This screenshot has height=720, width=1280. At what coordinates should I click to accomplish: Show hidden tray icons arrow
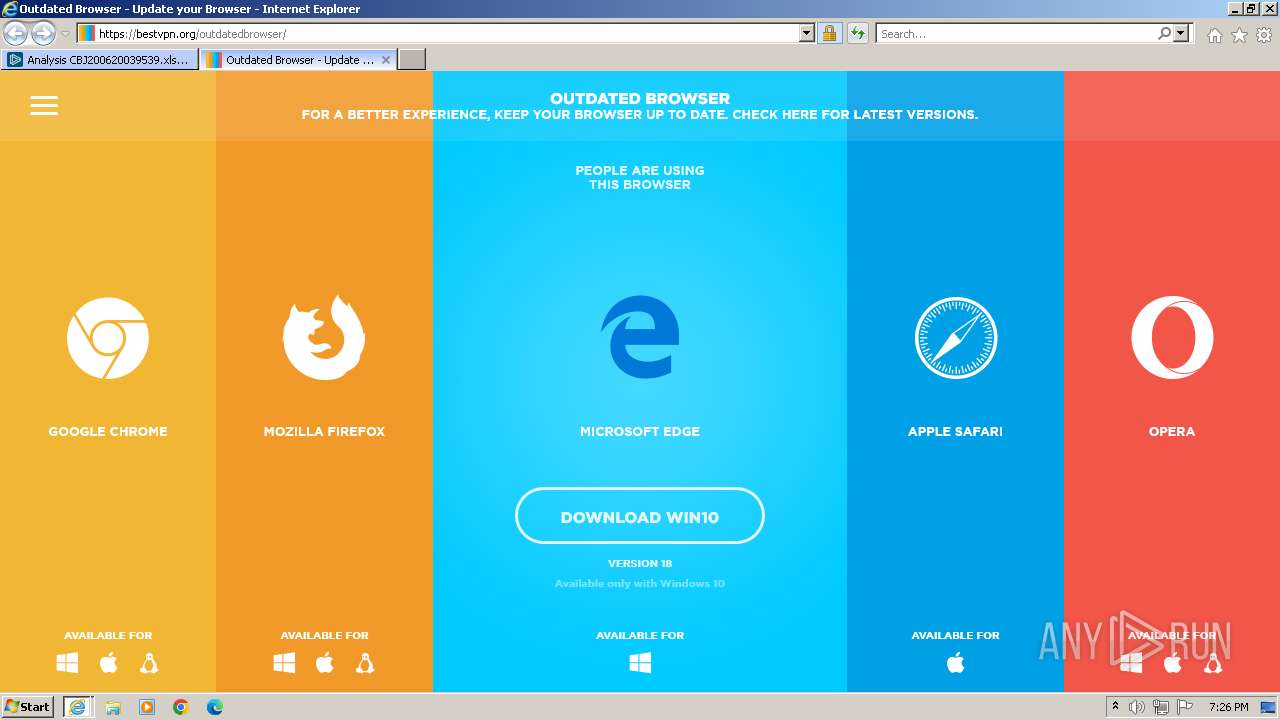[x=1115, y=706]
